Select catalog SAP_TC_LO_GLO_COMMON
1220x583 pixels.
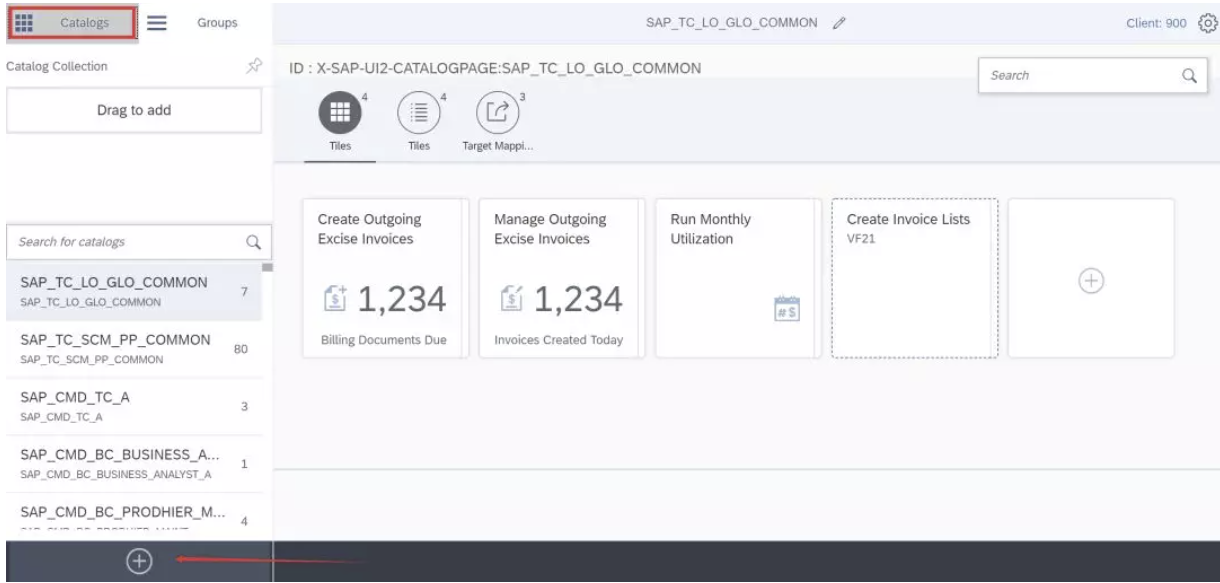pos(134,292)
